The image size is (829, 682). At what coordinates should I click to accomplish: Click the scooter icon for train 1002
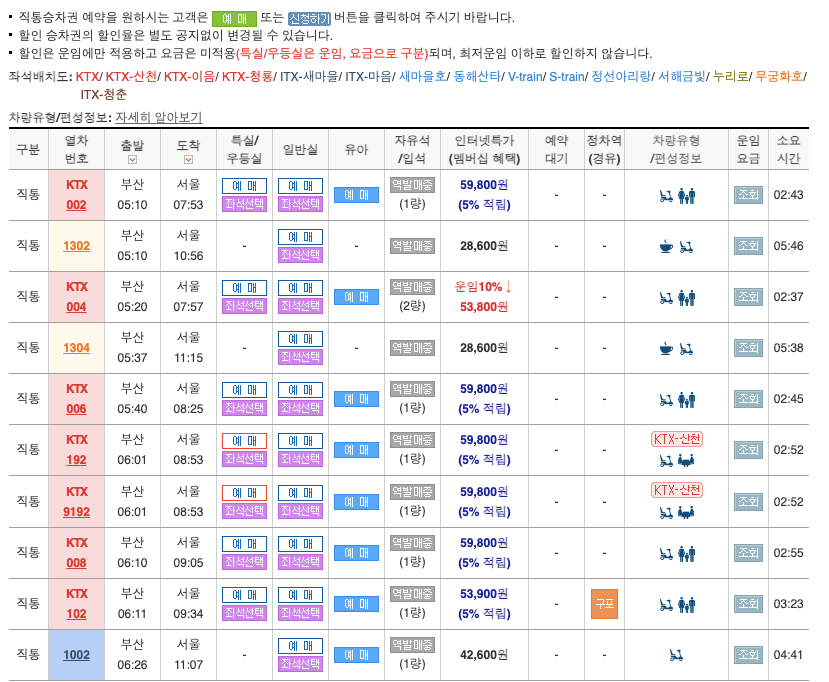click(676, 653)
